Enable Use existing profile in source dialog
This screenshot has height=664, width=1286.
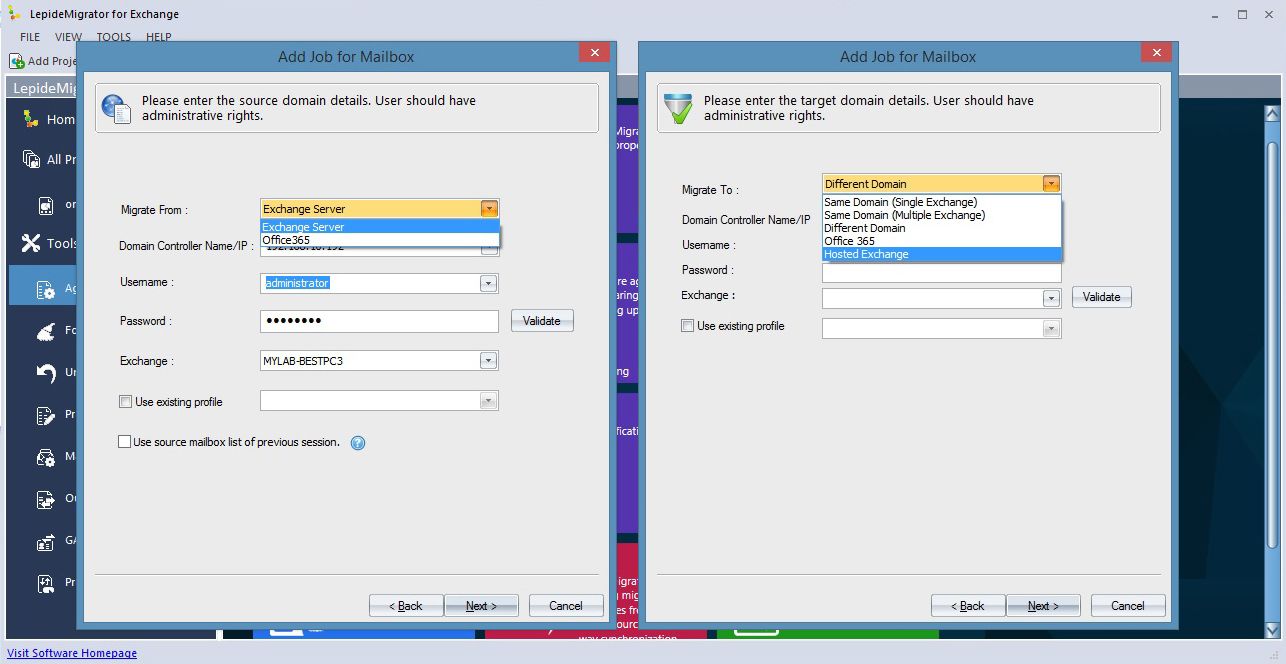tap(125, 402)
